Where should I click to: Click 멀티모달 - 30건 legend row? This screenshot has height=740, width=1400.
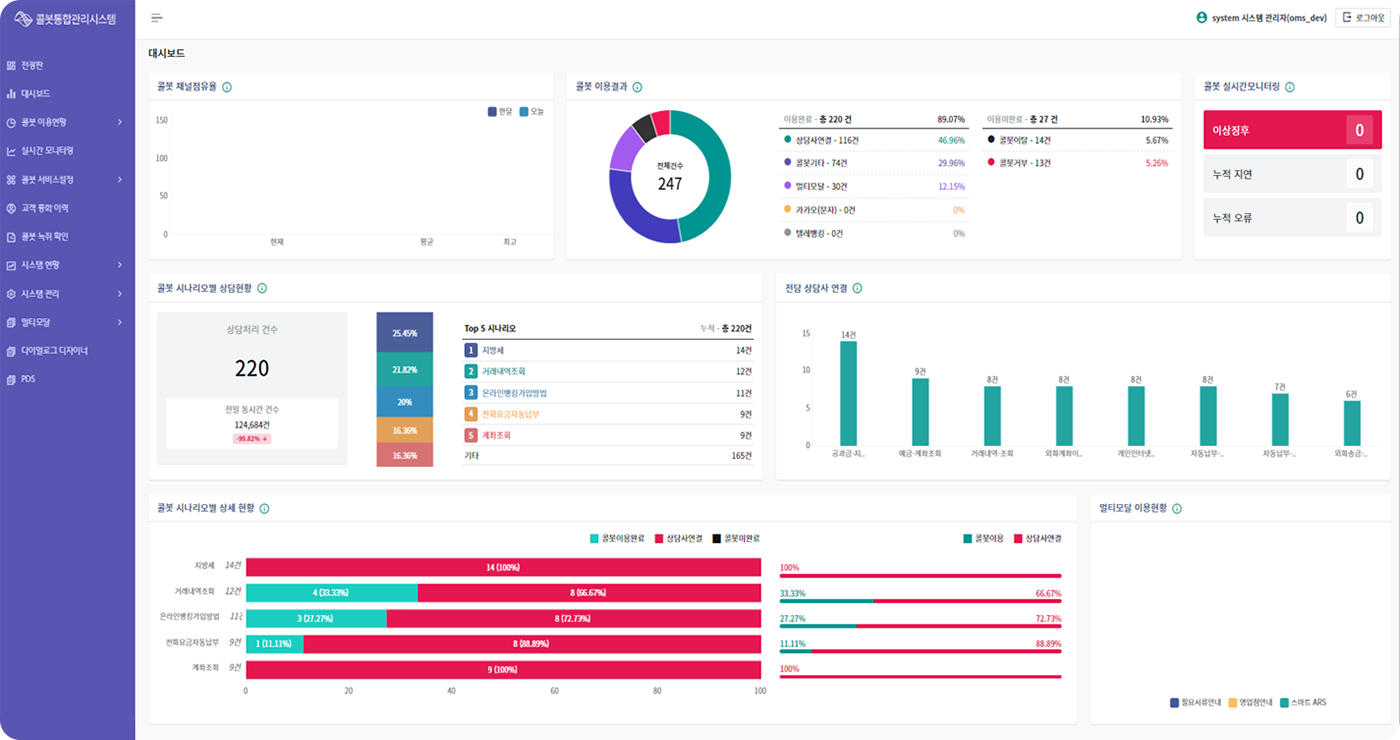point(875,186)
